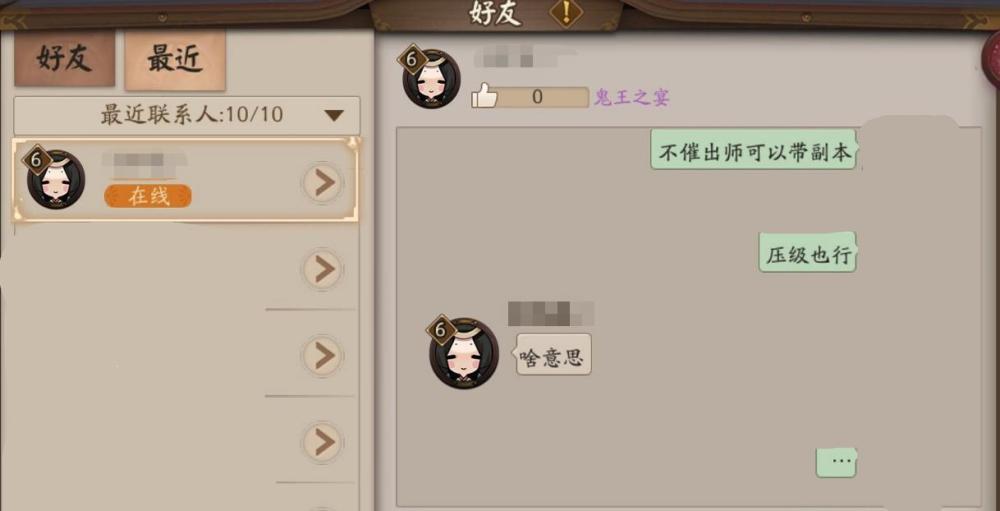Tap the thumbs-up like icon

coord(483,97)
